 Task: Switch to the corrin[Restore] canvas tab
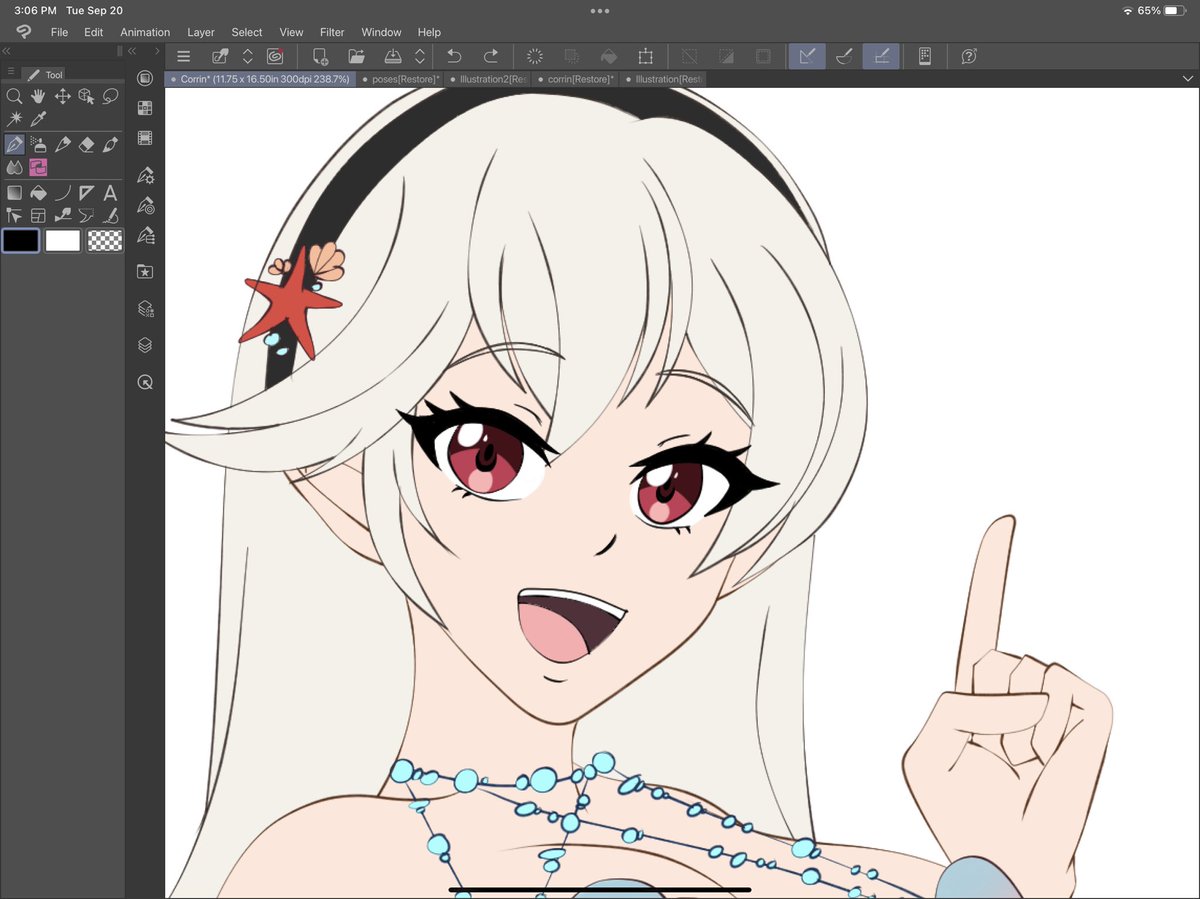pyautogui.click(x=576, y=78)
